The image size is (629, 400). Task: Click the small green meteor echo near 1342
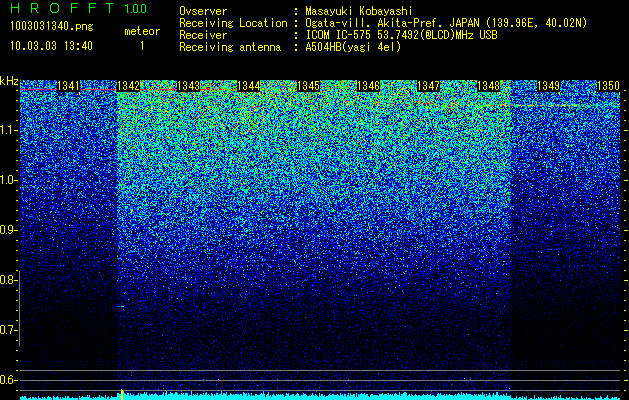(121, 307)
